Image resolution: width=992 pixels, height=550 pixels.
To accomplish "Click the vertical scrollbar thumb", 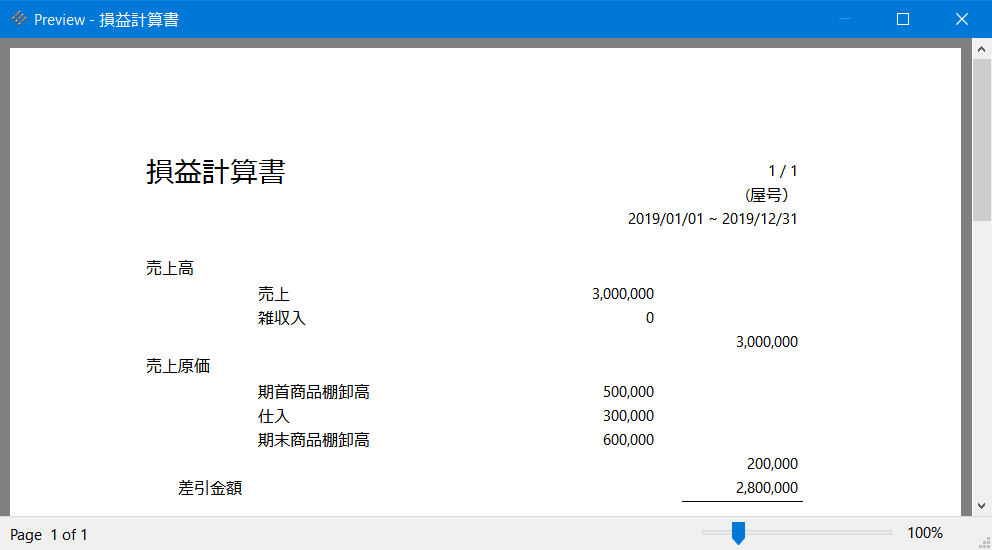I will [982, 140].
